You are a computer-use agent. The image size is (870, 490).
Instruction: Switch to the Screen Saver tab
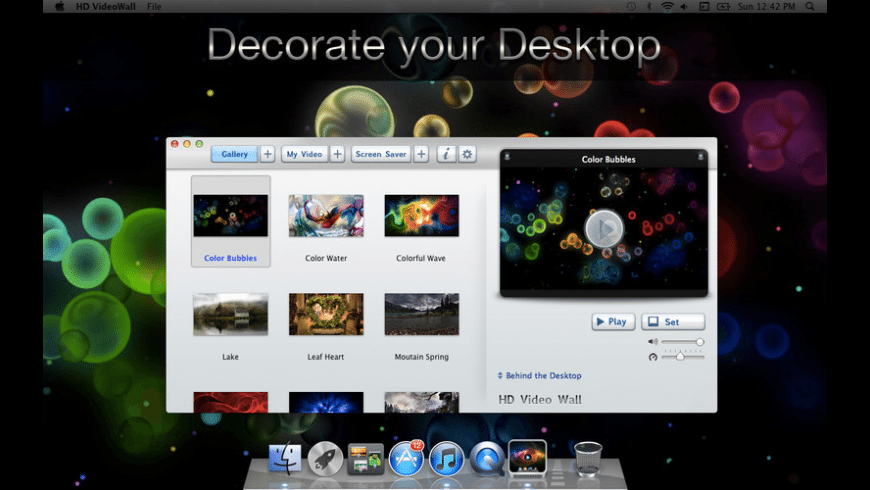381,154
